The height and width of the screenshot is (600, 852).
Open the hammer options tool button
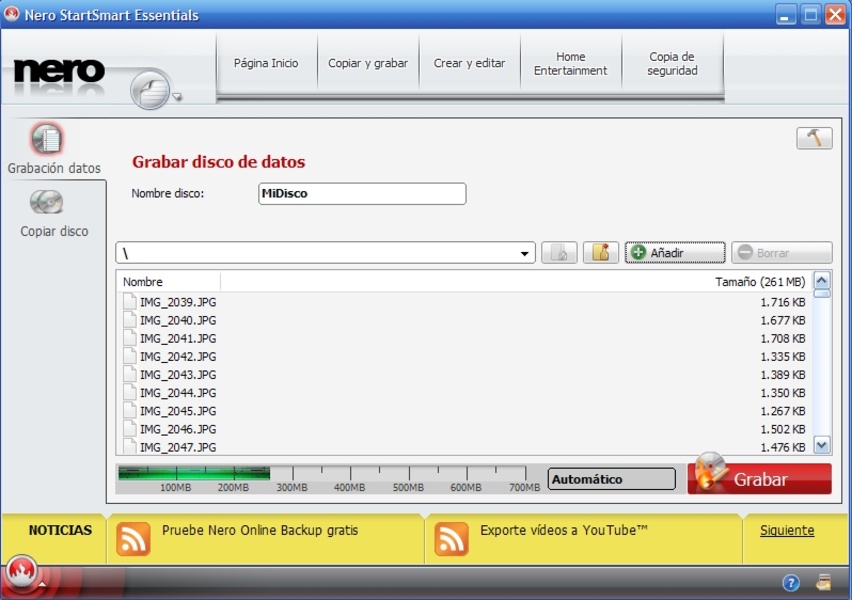(814, 138)
